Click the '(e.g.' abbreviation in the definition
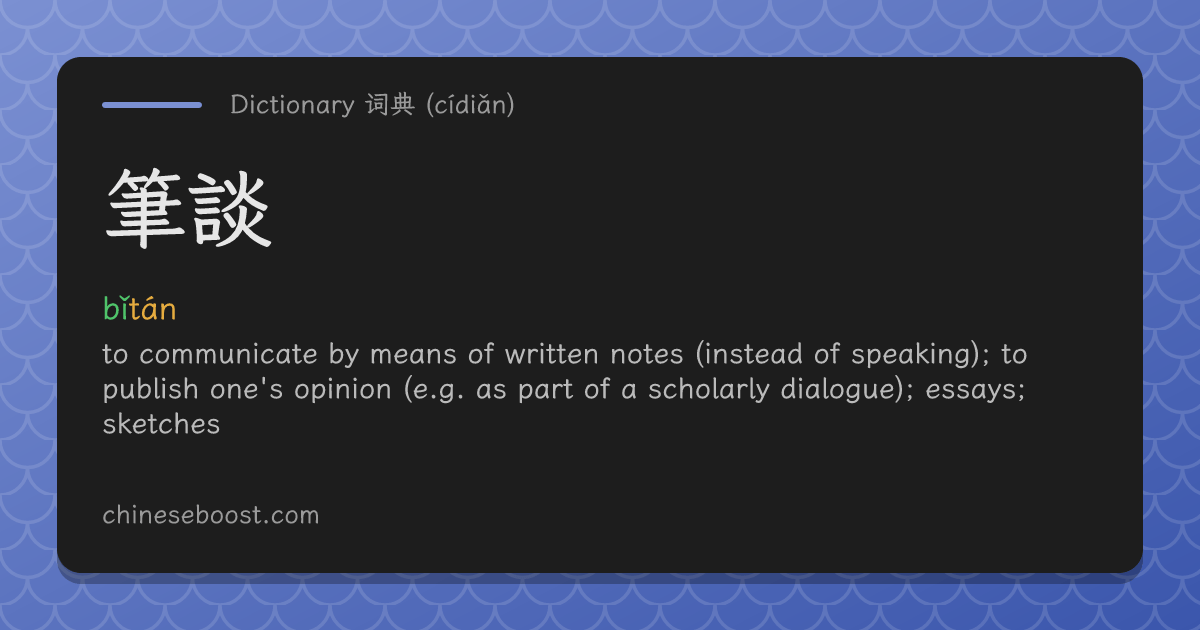The image size is (1200, 630). [435, 389]
